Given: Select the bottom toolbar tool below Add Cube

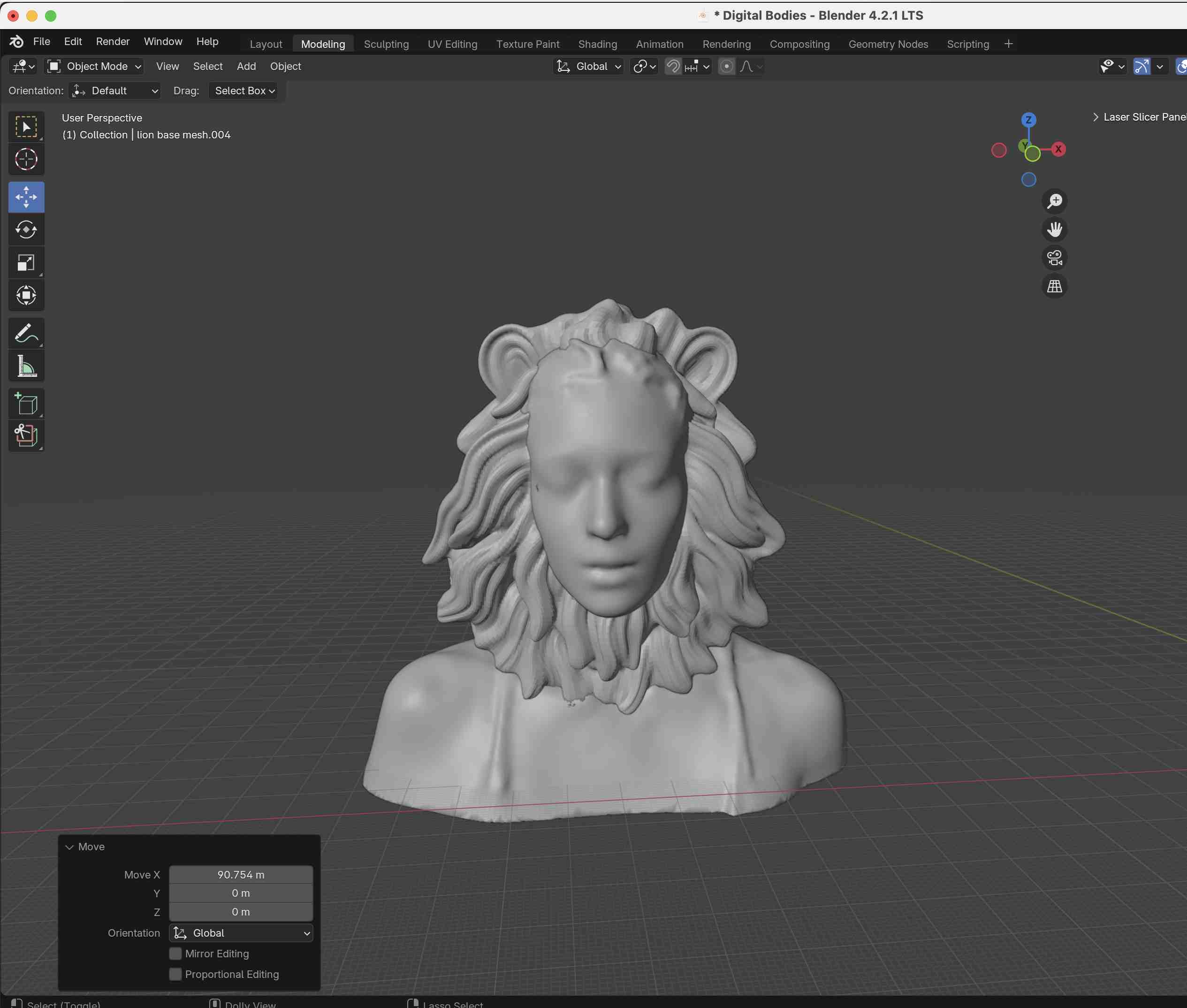Looking at the screenshot, I should 26,436.
